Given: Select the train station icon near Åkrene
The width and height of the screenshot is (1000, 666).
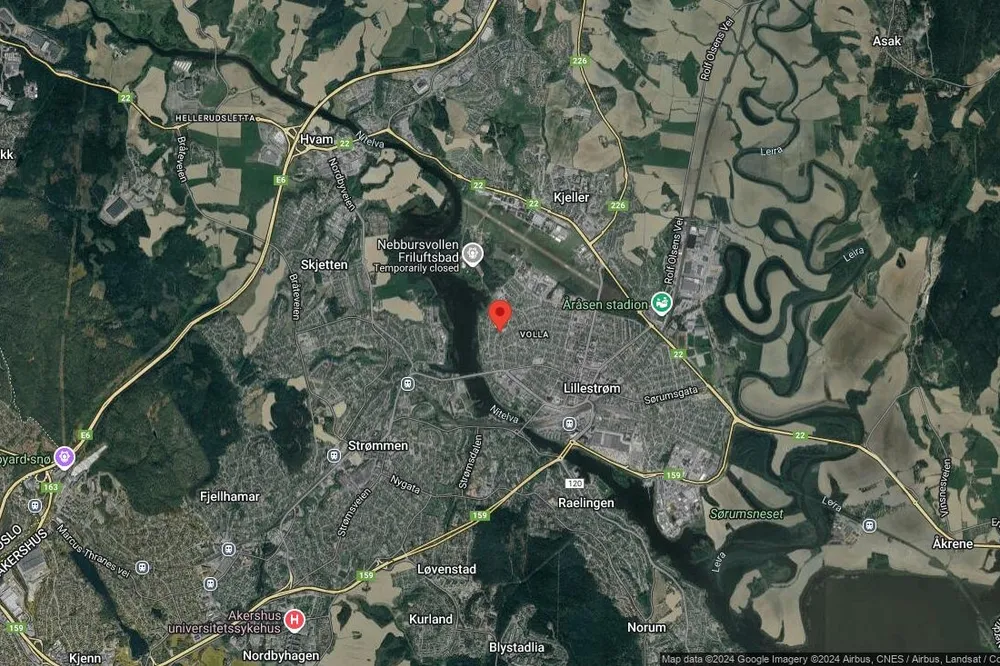Looking at the screenshot, I should 869,526.
